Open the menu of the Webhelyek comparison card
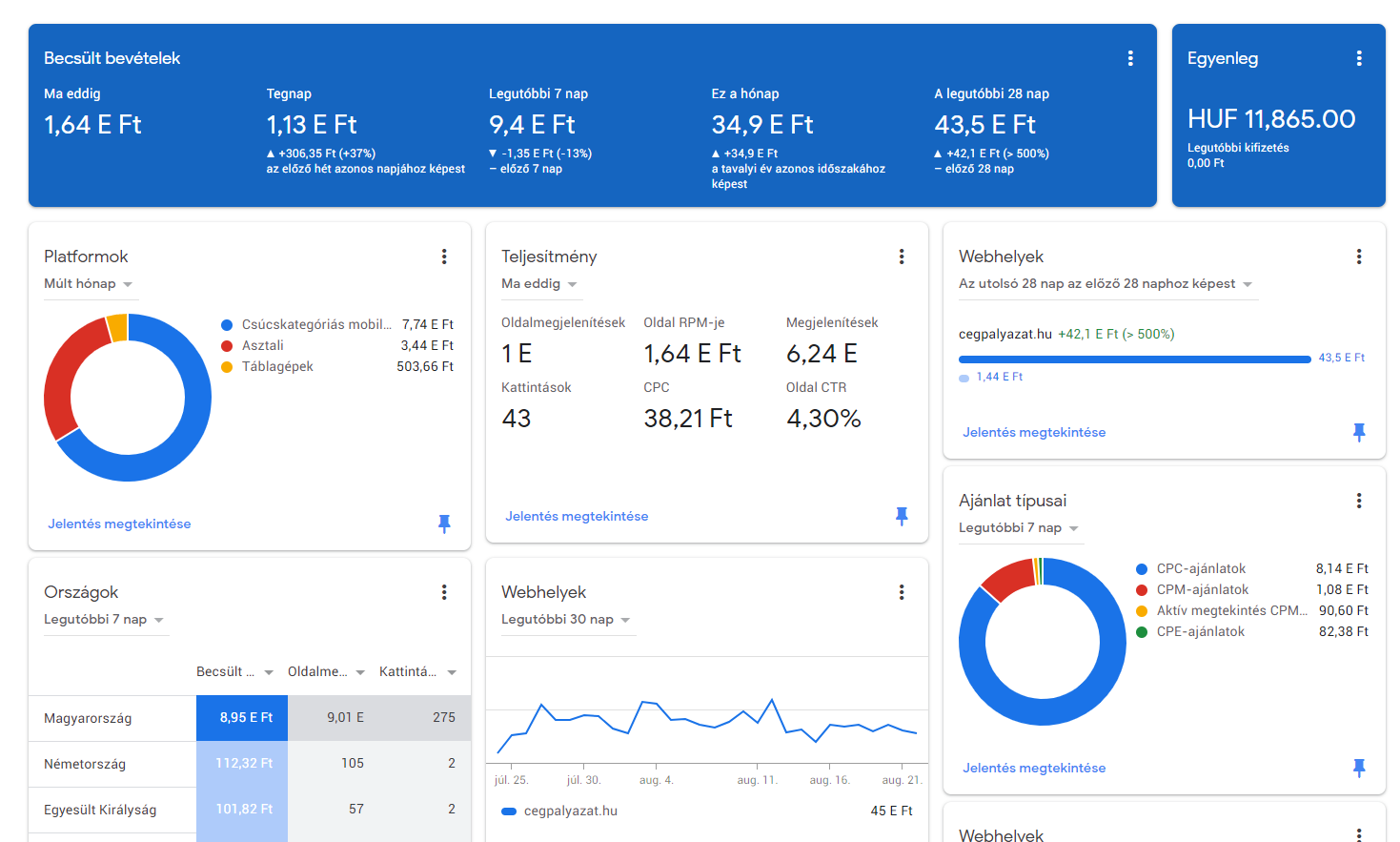1400x842 pixels. pyautogui.click(x=1359, y=257)
